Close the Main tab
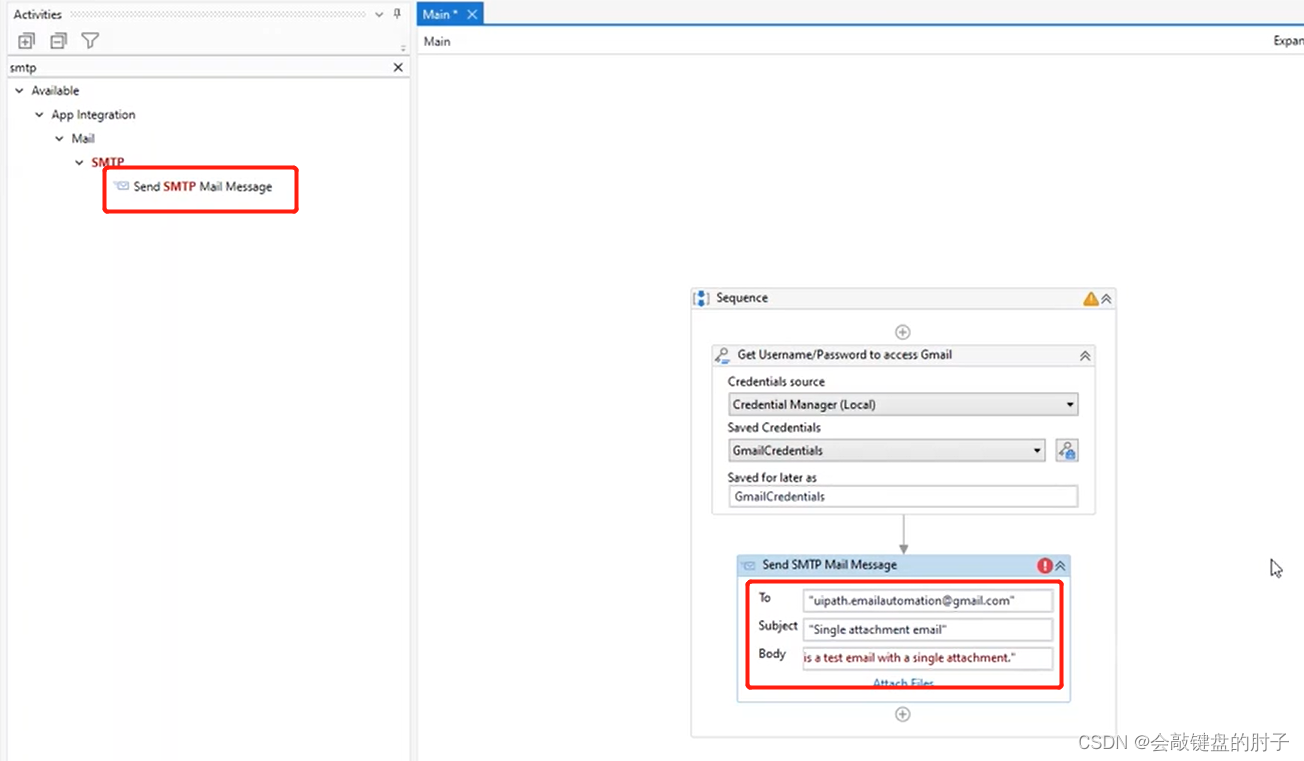The width and height of the screenshot is (1304, 761). tap(472, 14)
